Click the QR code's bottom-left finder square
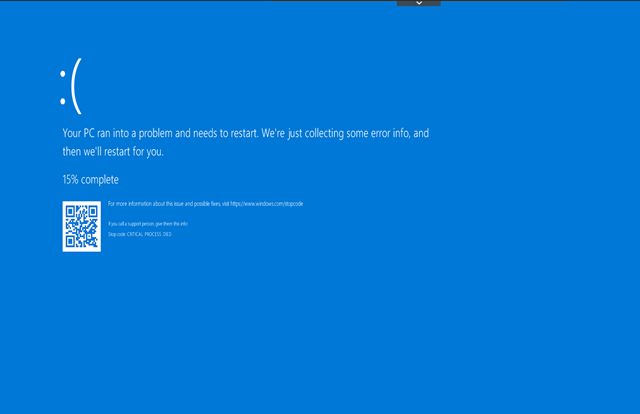 [69, 243]
